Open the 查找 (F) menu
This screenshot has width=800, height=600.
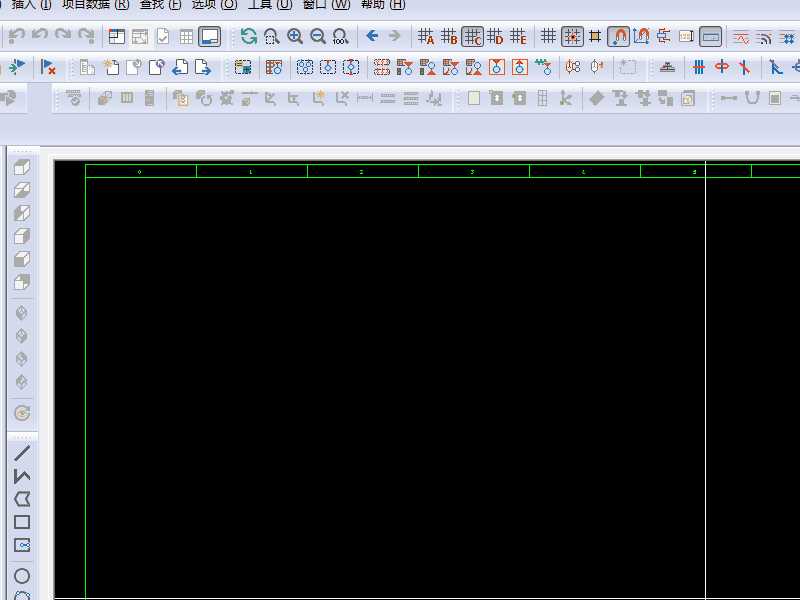(161, 5)
